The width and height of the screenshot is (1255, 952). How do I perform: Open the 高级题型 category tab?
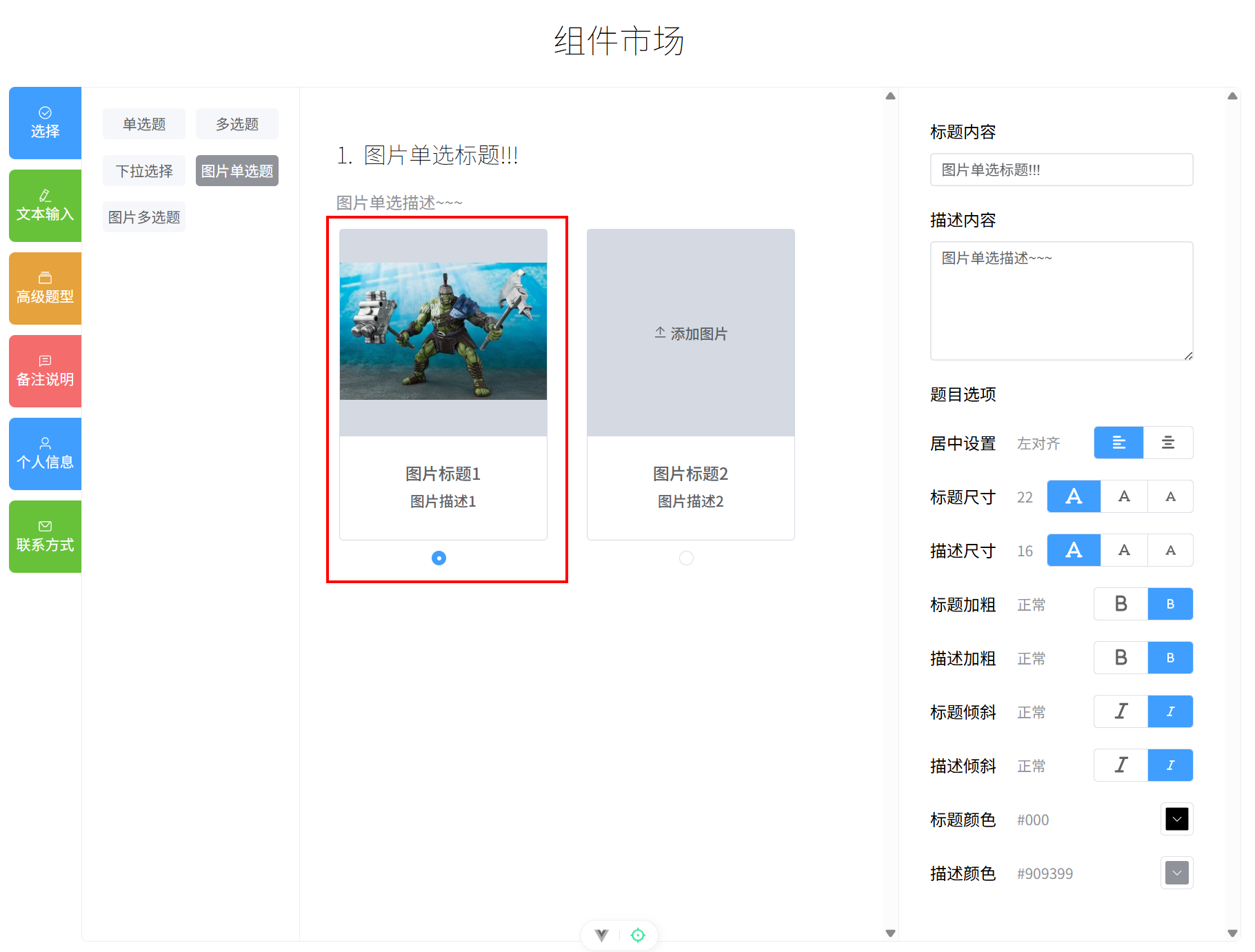tap(46, 289)
